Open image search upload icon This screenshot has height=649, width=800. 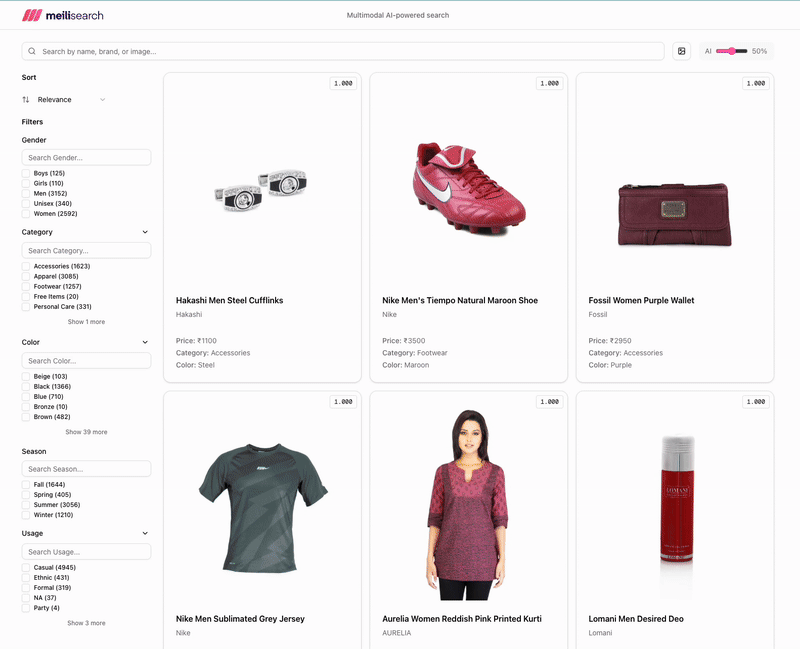[x=682, y=51]
